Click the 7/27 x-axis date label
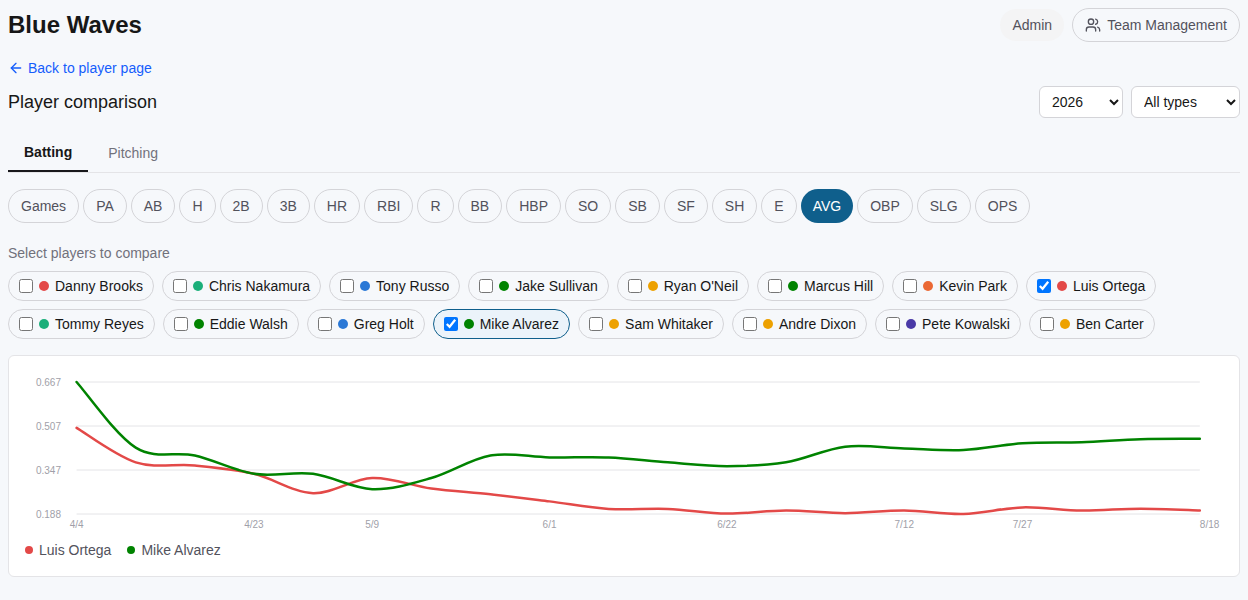Screen dimensions: 1248x600 coord(1022,524)
